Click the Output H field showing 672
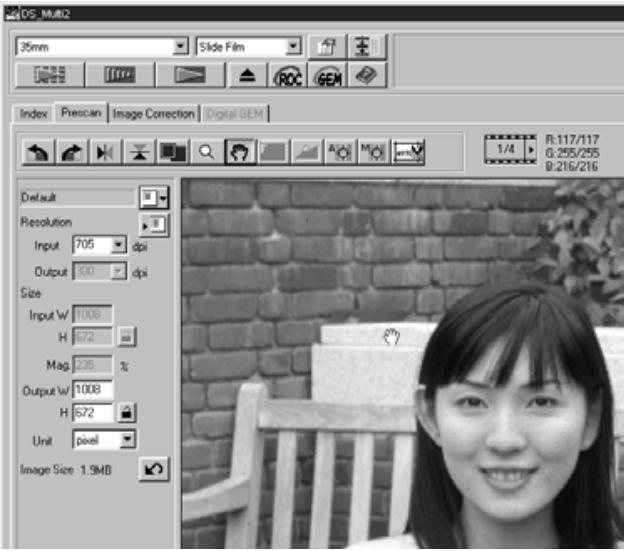 (92, 413)
